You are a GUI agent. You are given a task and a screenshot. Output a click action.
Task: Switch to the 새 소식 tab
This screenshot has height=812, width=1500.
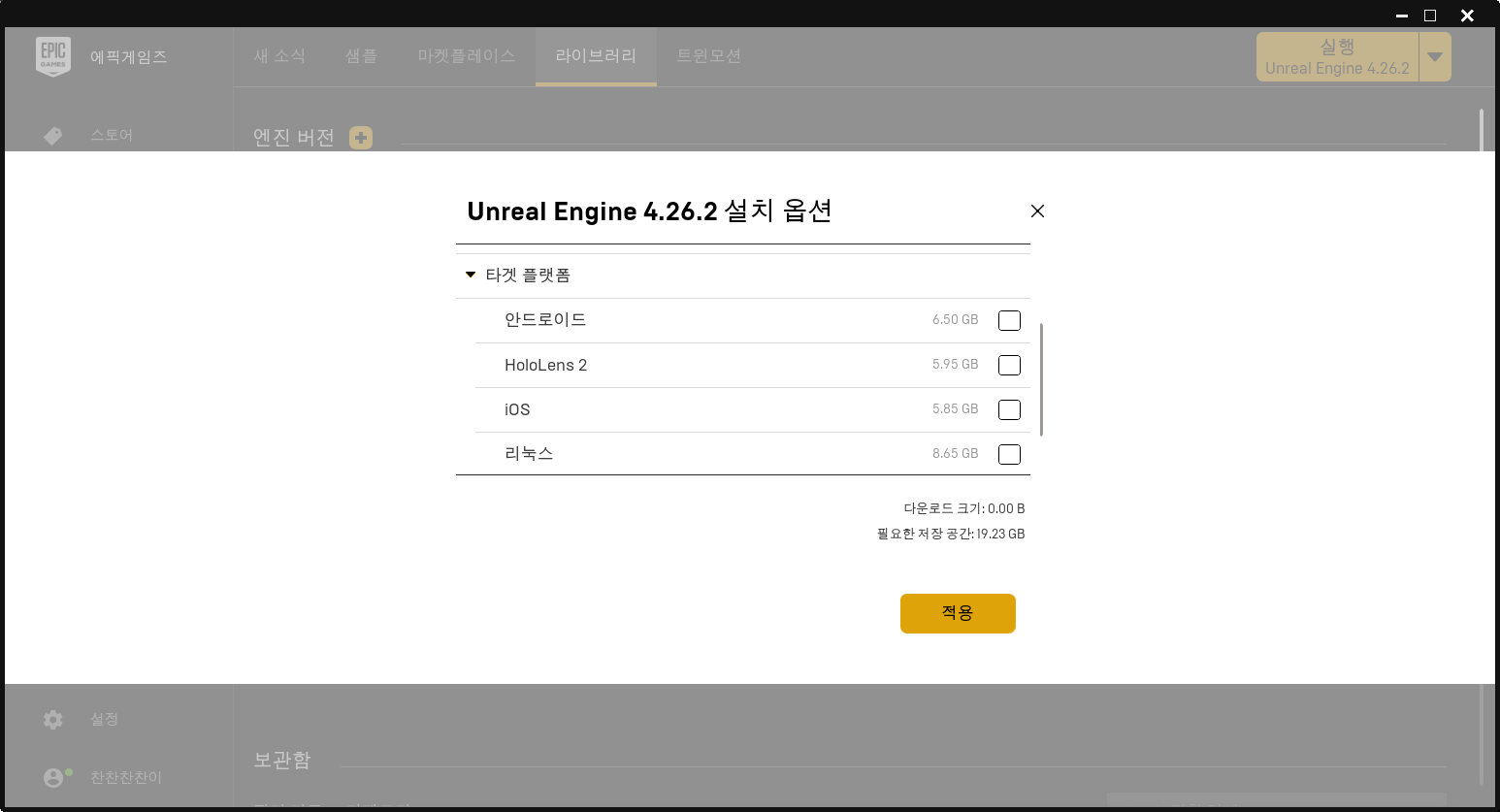click(279, 56)
